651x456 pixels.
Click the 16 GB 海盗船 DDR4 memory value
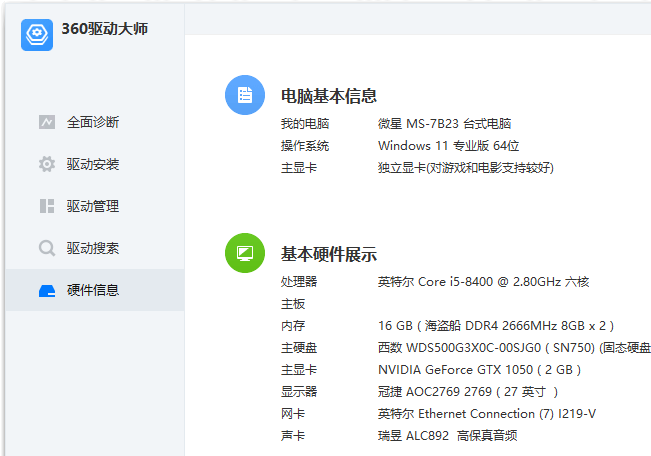pos(496,326)
